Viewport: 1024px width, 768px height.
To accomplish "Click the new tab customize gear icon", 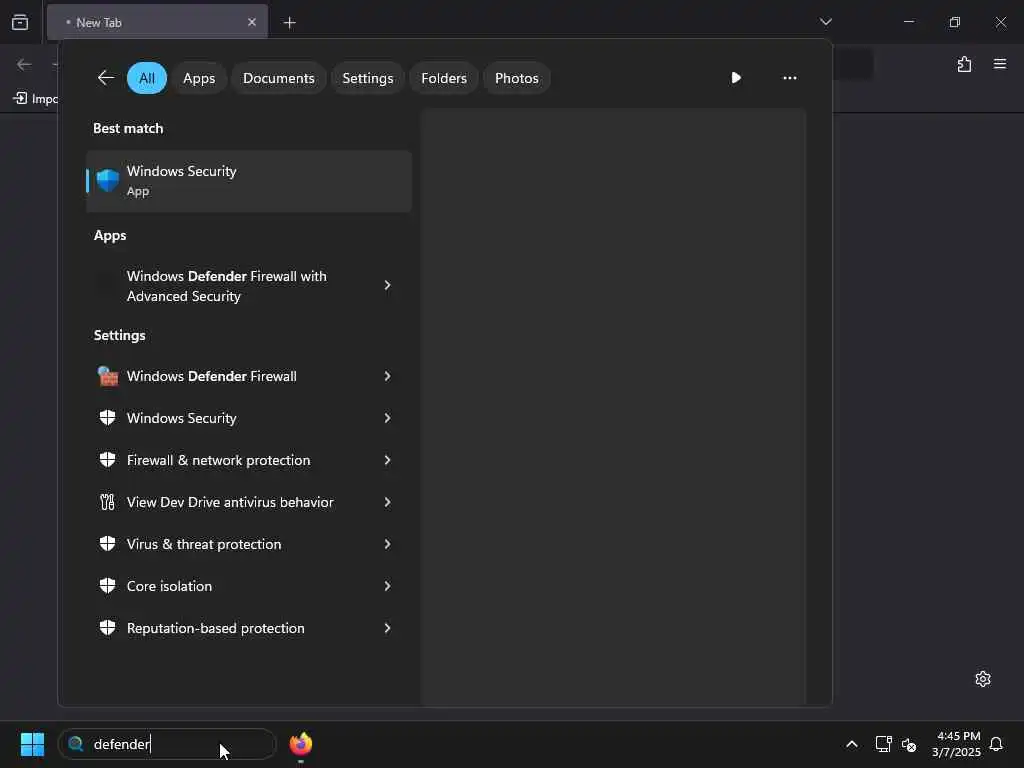I will click(983, 679).
